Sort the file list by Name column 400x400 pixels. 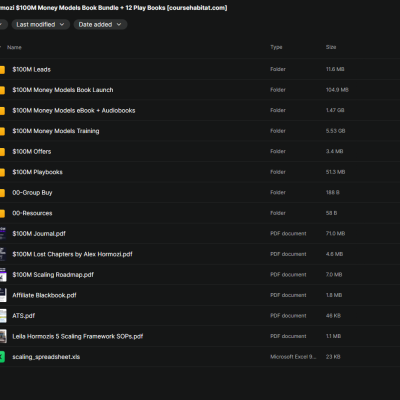[x=14, y=47]
